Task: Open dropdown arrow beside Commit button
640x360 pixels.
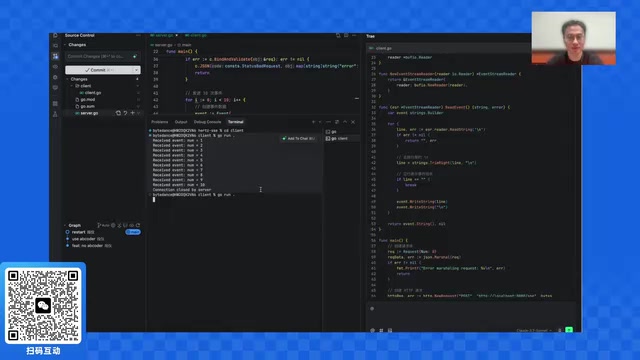Action: (137, 70)
